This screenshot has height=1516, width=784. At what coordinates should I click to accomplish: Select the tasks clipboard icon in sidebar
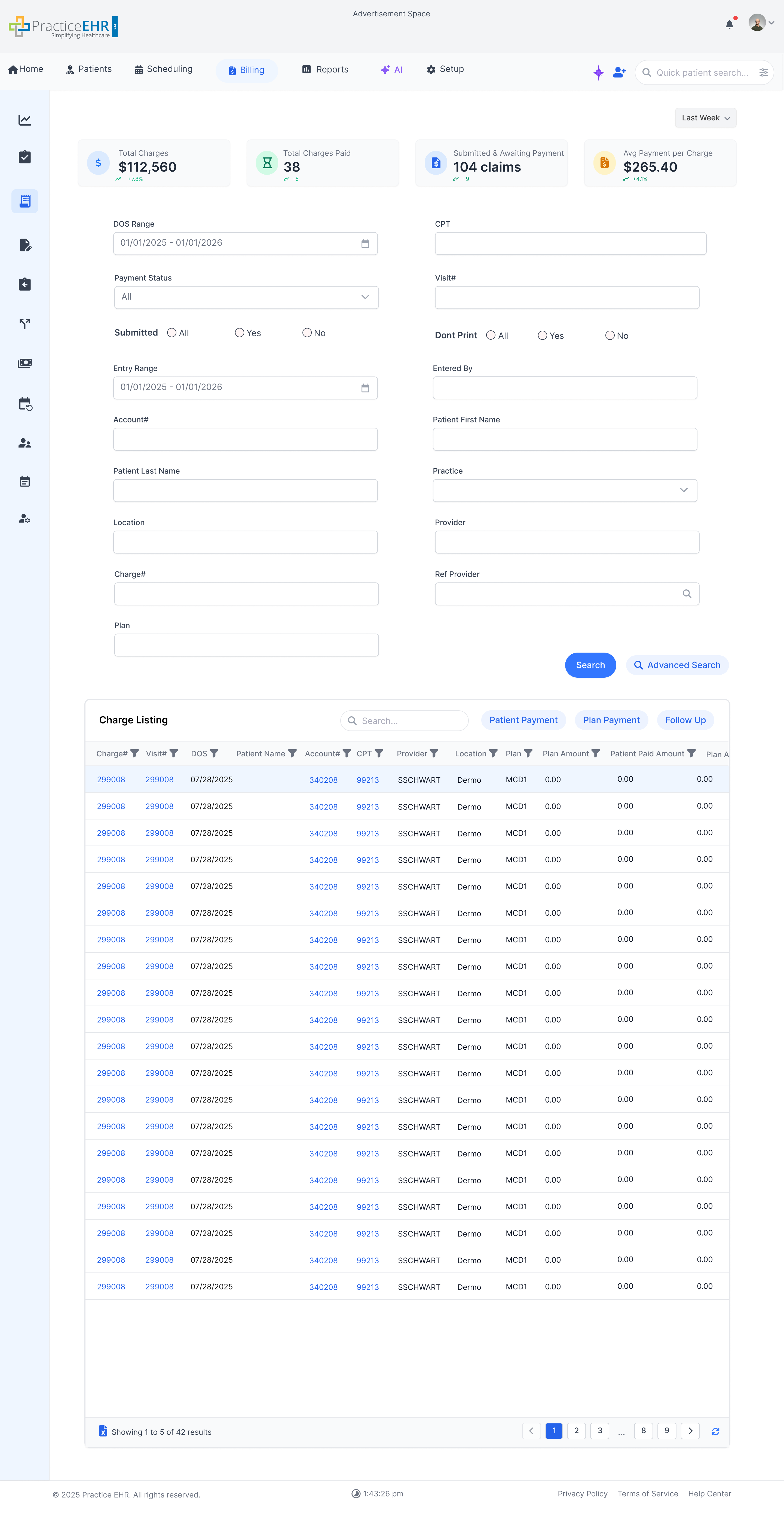pyautogui.click(x=25, y=157)
